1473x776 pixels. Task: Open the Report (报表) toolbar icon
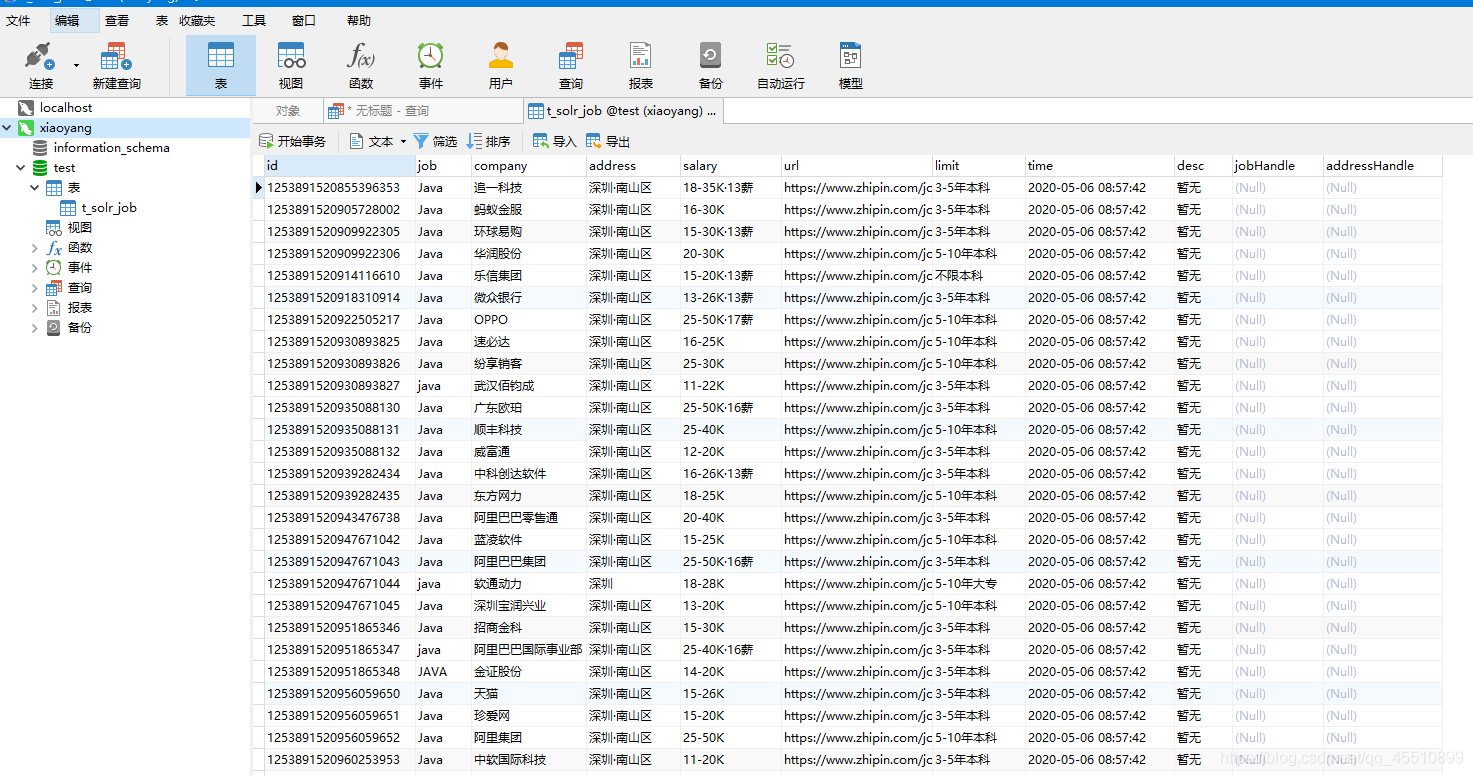point(641,56)
